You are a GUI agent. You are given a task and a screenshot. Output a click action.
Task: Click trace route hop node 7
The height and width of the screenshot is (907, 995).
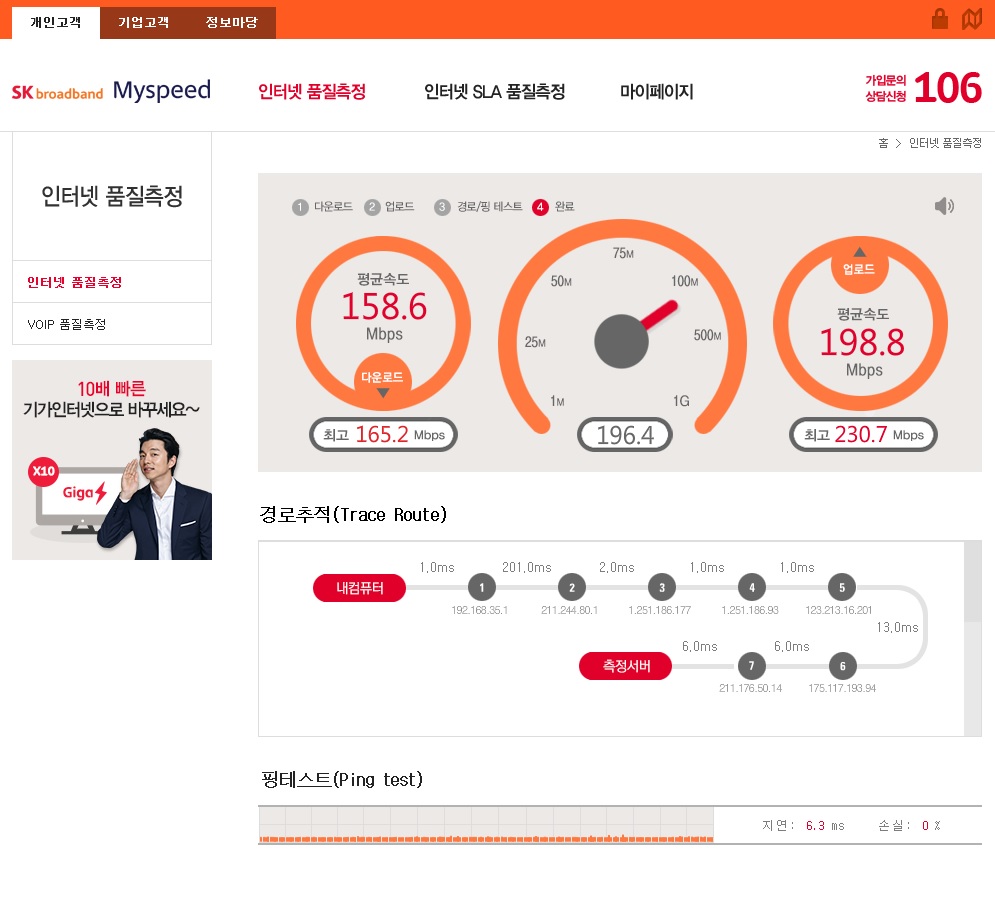(751, 666)
